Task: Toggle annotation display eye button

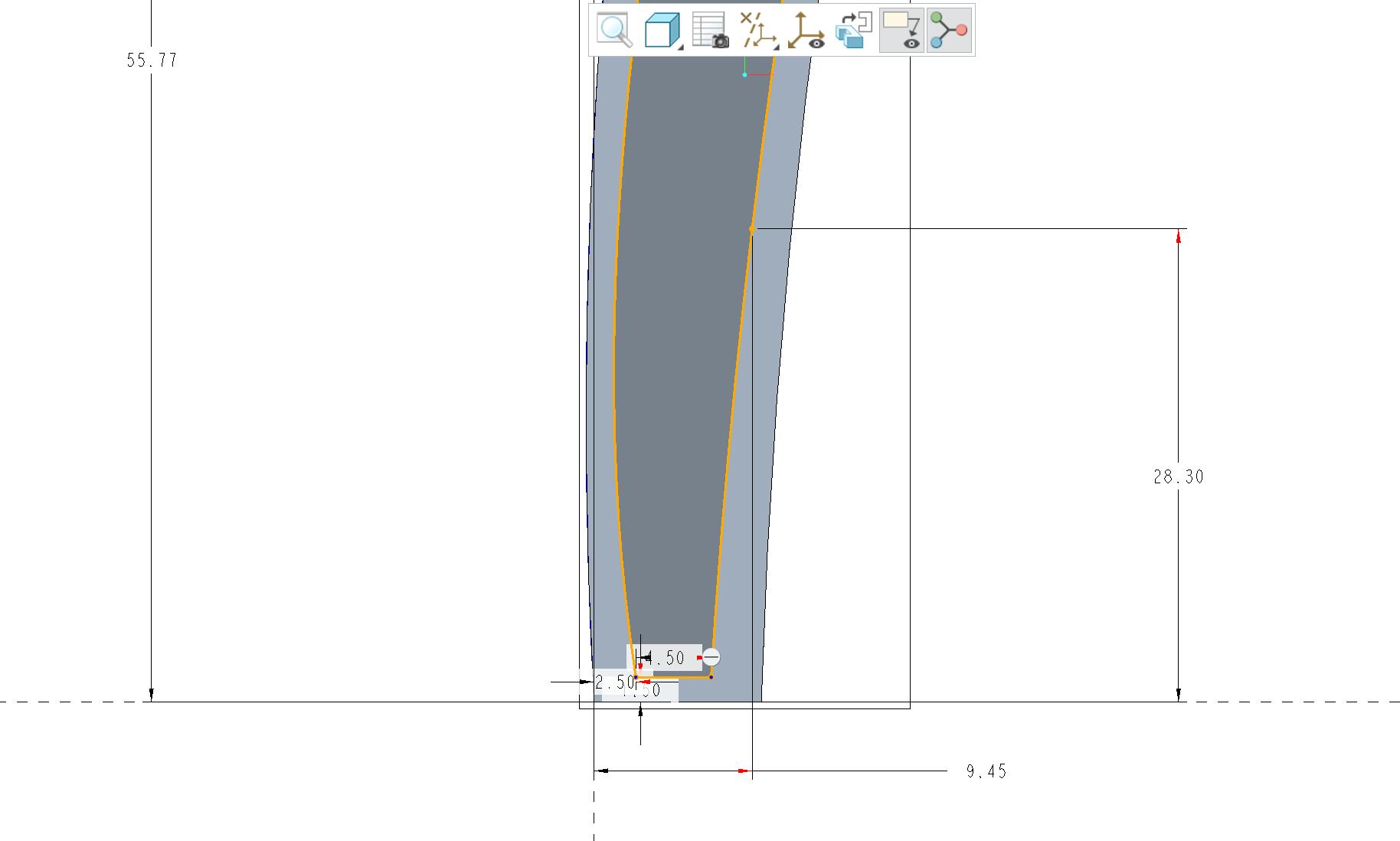Action: (901, 31)
